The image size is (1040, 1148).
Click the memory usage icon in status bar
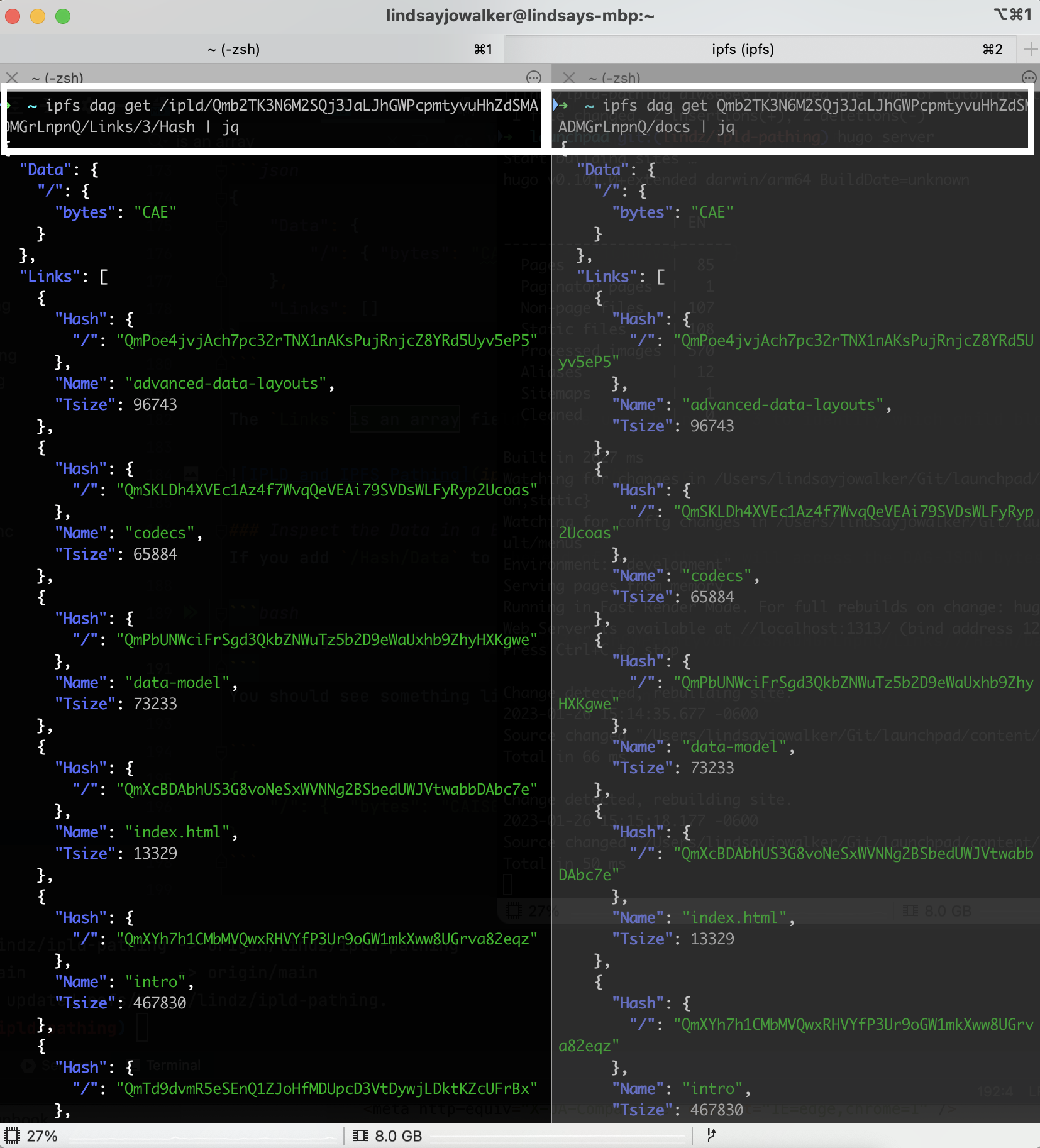tap(361, 1136)
